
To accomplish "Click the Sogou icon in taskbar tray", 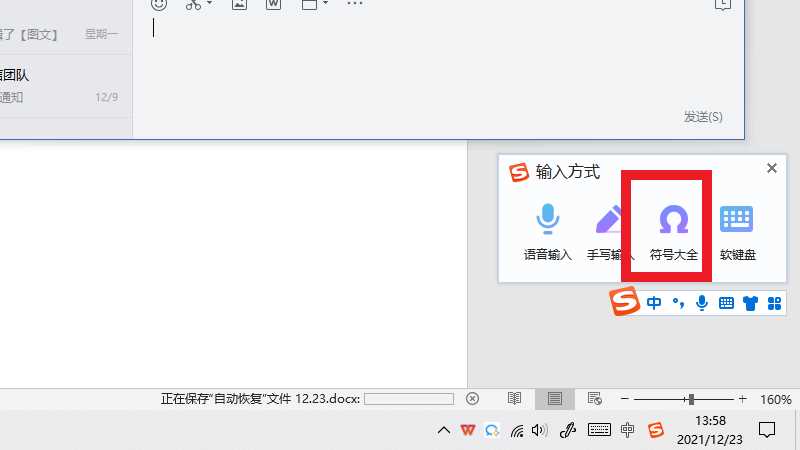I will [x=656, y=430].
